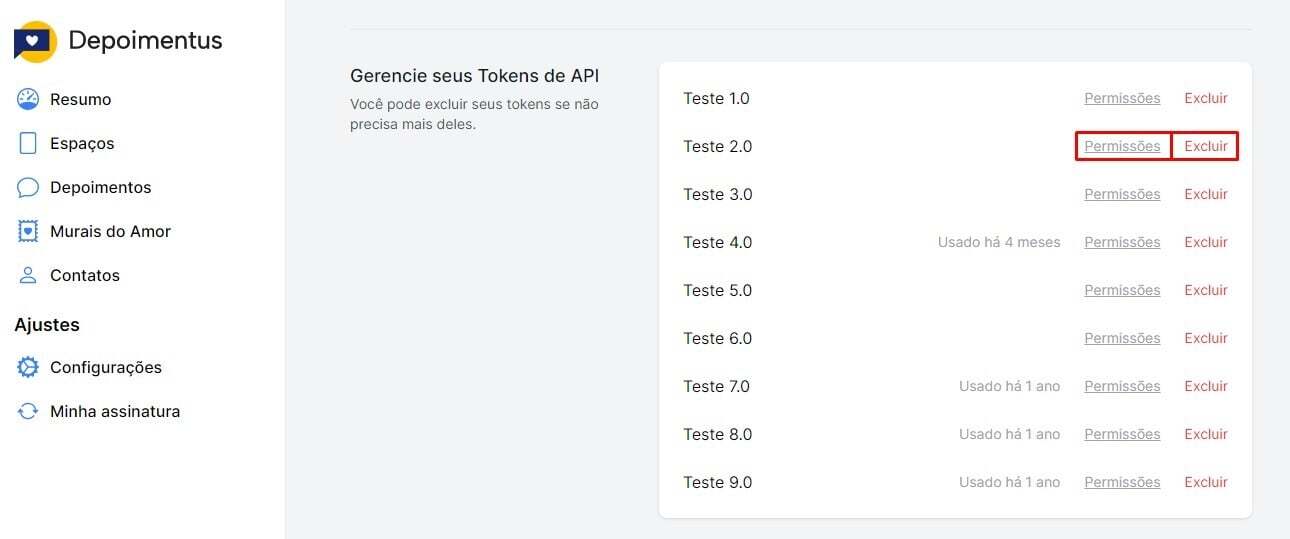Click the Depoimentus brand name
The width and height of the screenshot is (1290, 539).
[145, 41]
